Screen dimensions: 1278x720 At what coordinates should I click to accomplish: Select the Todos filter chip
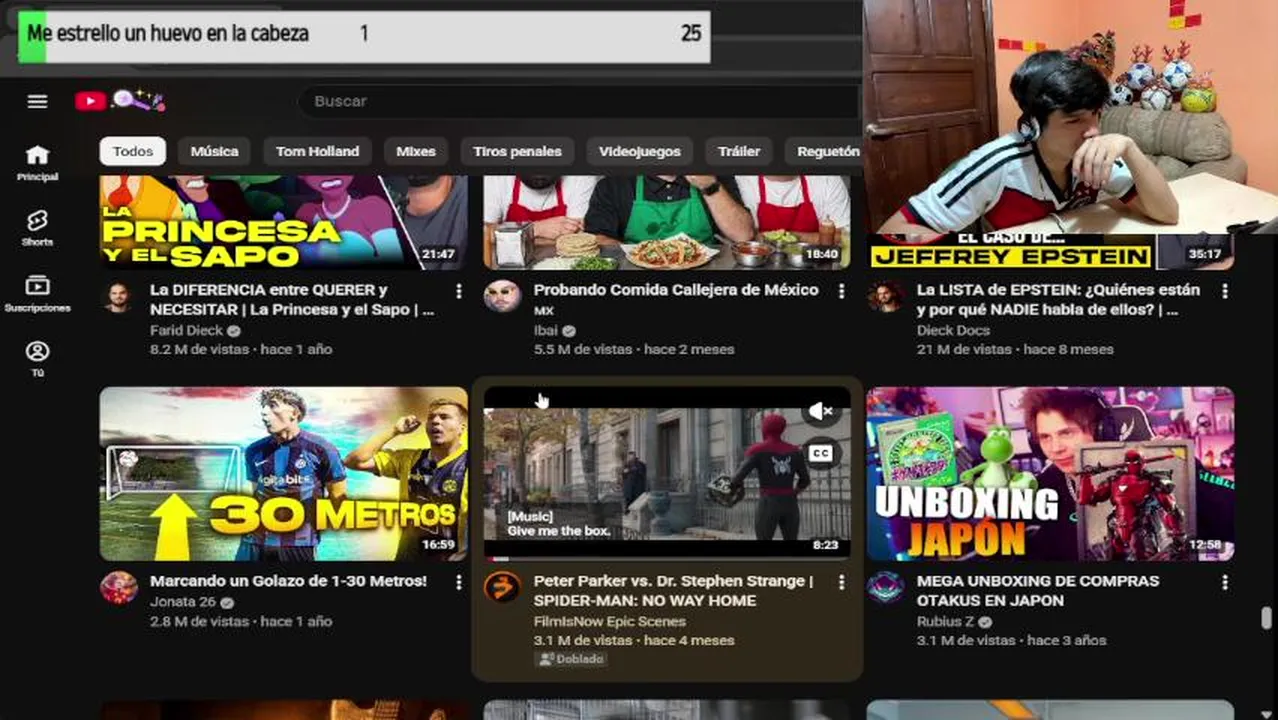(x=133, y=151)
